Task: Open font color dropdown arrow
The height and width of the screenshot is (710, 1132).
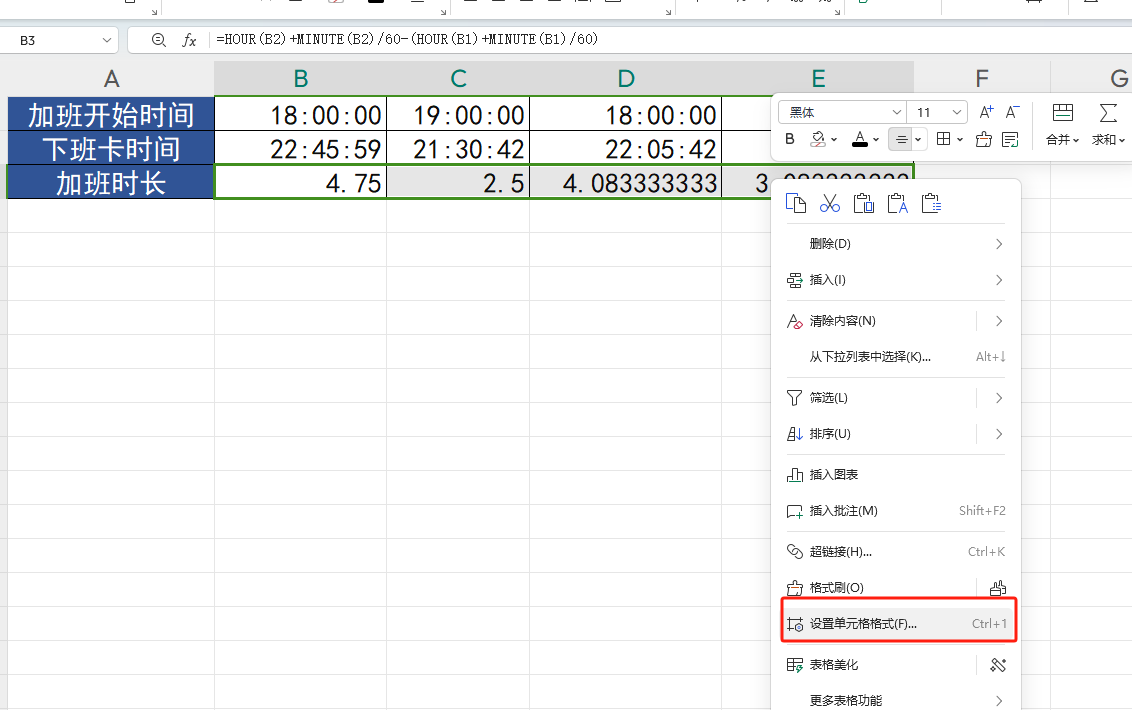Action: (x=876, y=139)
